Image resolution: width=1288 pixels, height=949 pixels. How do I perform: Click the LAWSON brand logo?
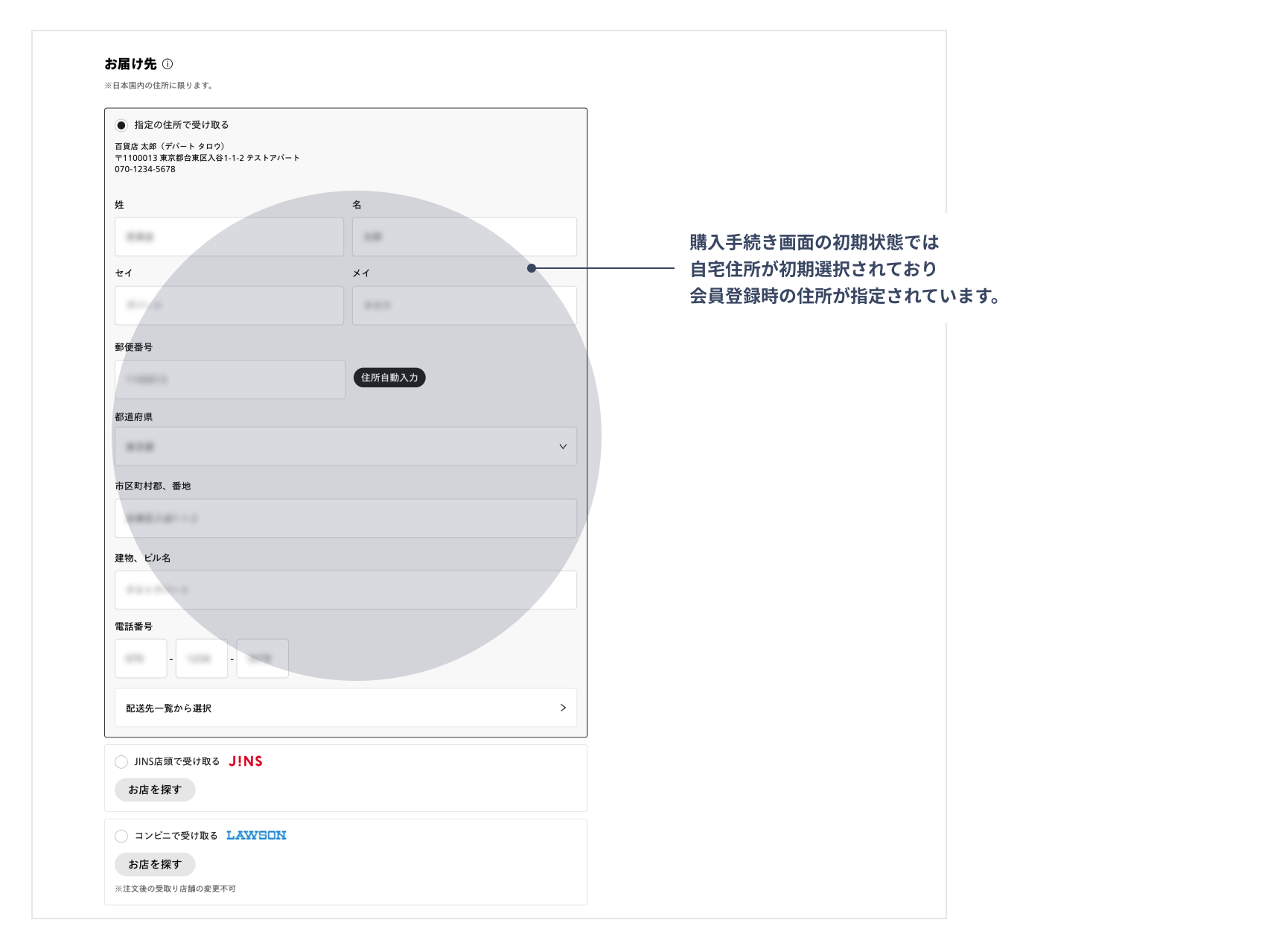click(x=256, y=836)
